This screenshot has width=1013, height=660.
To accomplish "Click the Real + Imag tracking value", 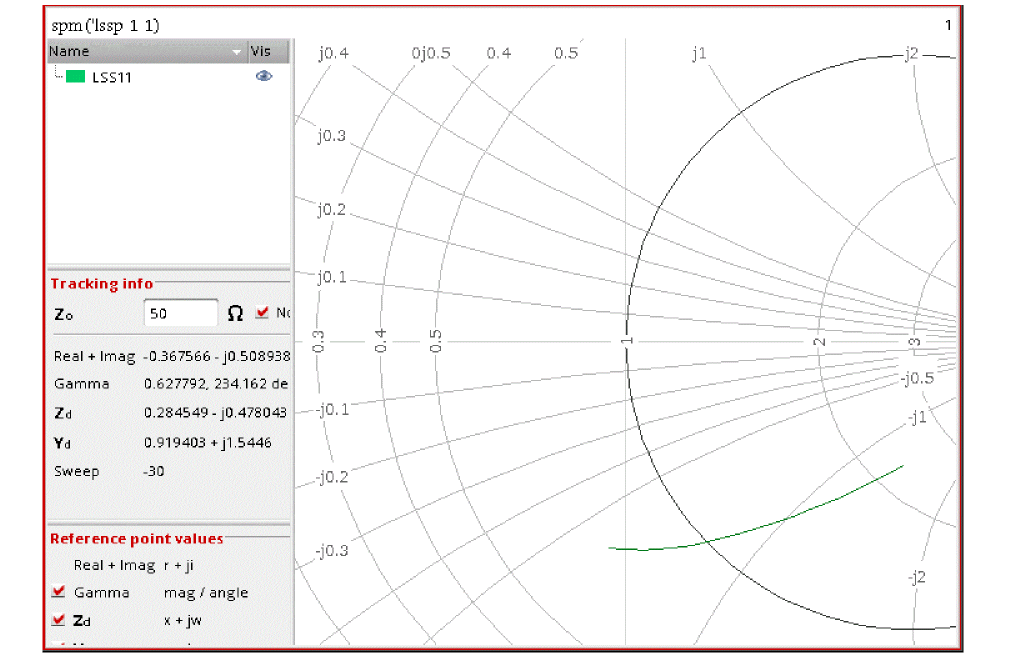I will click(x=216, y=356).
